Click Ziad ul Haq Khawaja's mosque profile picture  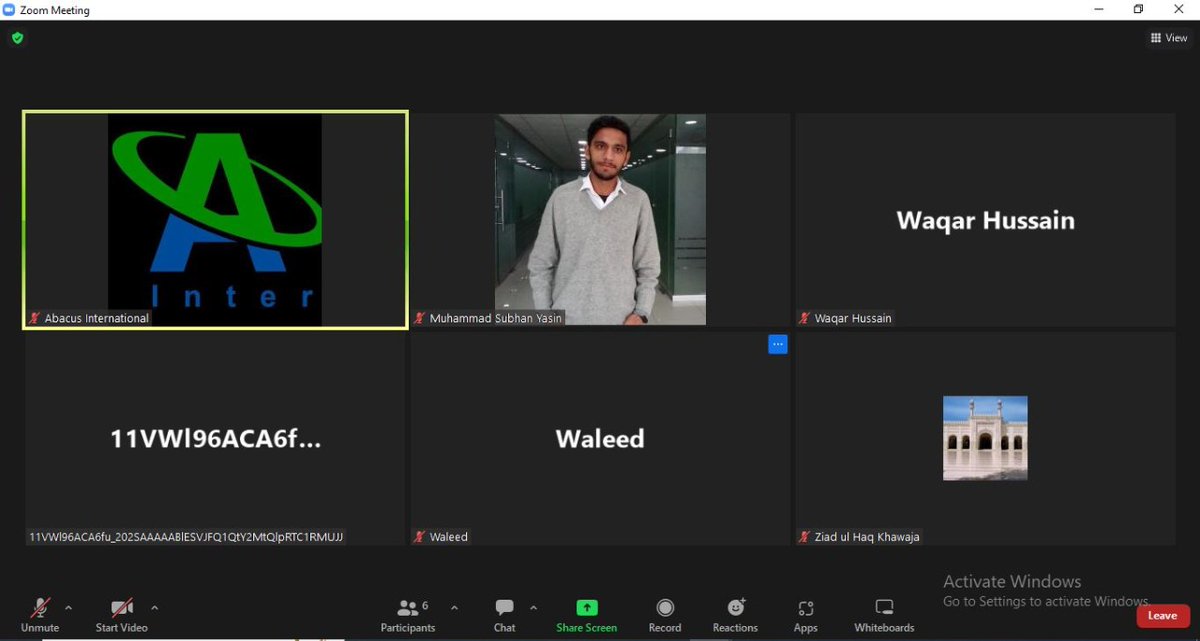tap(985, 438)
